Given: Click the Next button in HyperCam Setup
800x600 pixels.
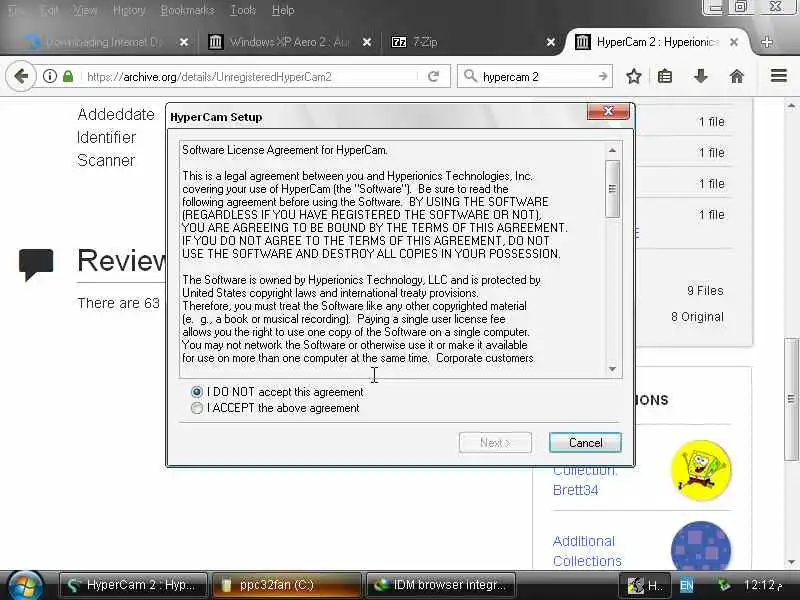Looking at the screenshot, I should (x=495, y=442).
